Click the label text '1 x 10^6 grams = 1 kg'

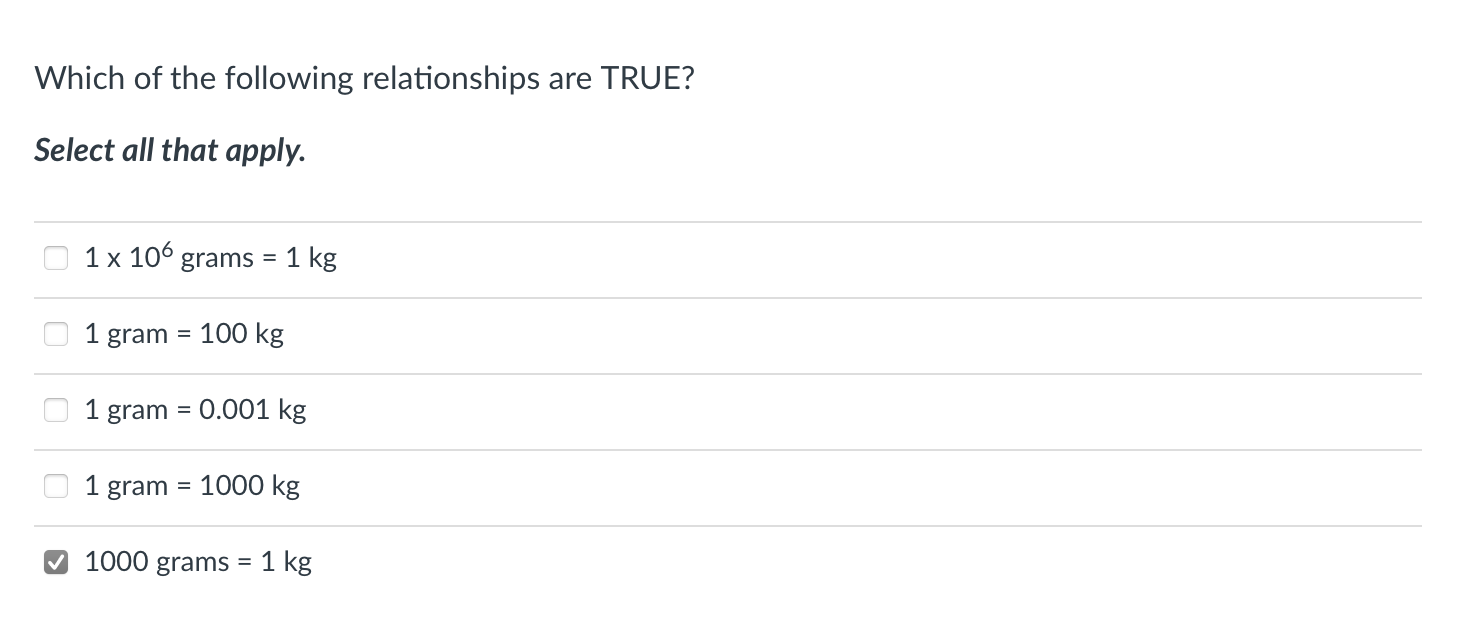(x=209, y=258)
